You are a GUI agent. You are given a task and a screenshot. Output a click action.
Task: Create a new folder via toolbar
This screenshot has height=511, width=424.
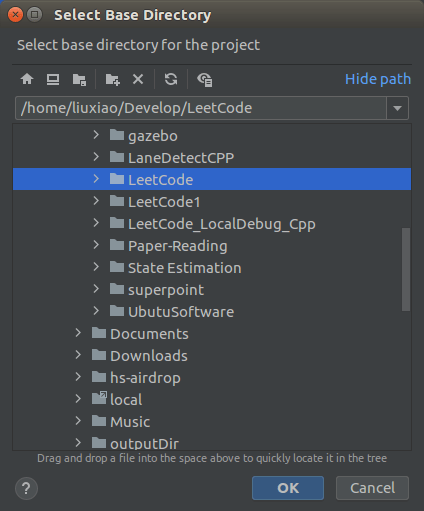(x=112, y=80)
